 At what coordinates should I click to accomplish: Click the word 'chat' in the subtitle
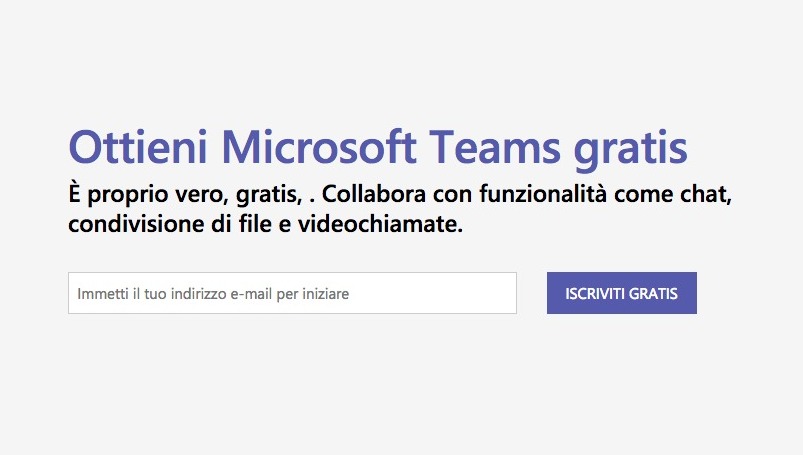709,192
